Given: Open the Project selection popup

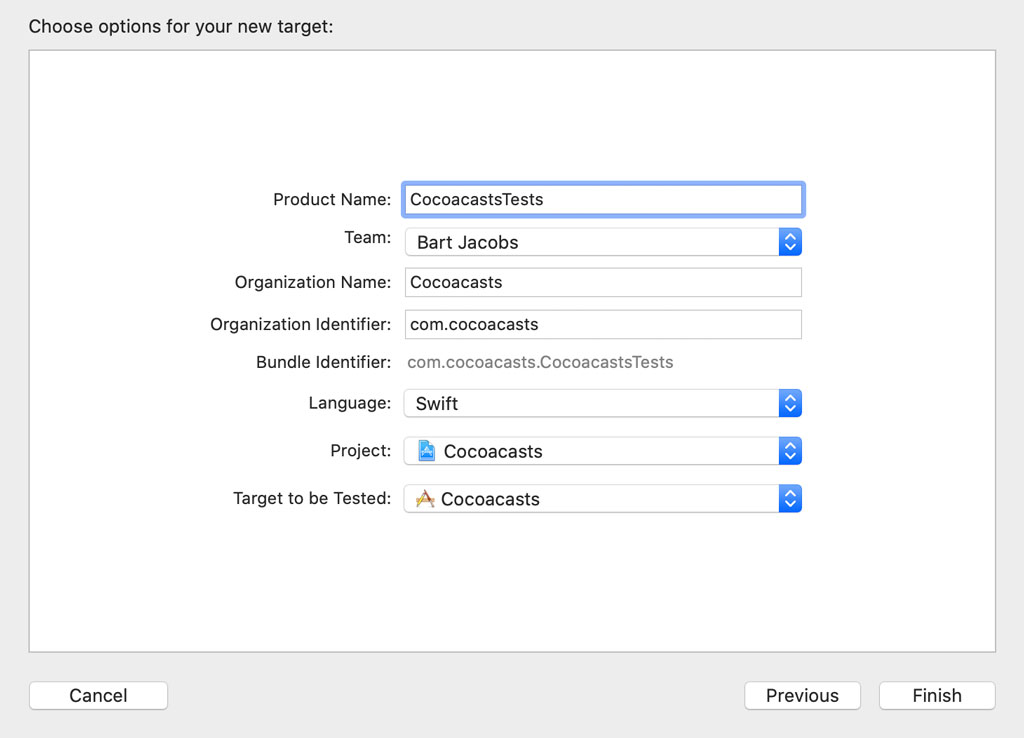Looking at the screenshot, I should (x=600, y=451).
